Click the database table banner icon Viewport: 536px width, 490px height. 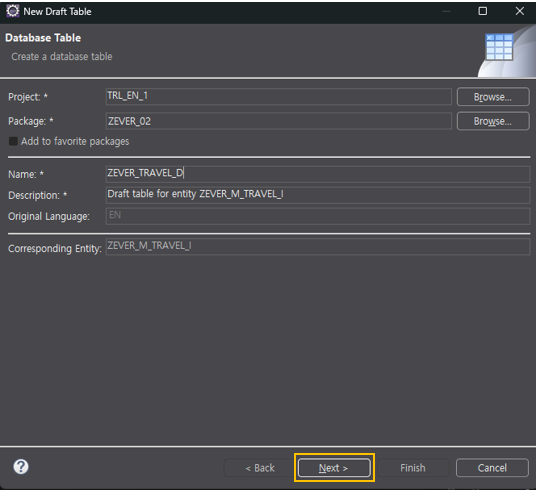click(x=499, y=47)
